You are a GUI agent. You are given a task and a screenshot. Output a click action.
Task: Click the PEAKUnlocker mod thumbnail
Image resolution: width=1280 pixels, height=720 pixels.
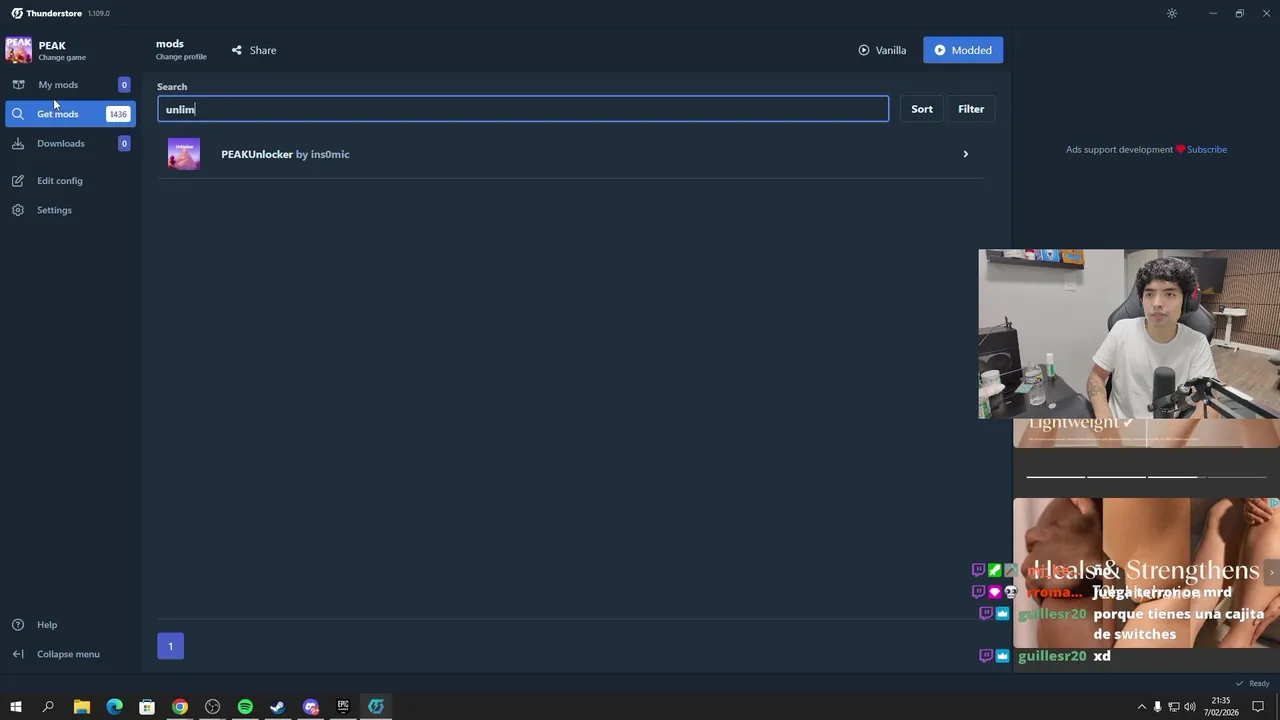184,154
